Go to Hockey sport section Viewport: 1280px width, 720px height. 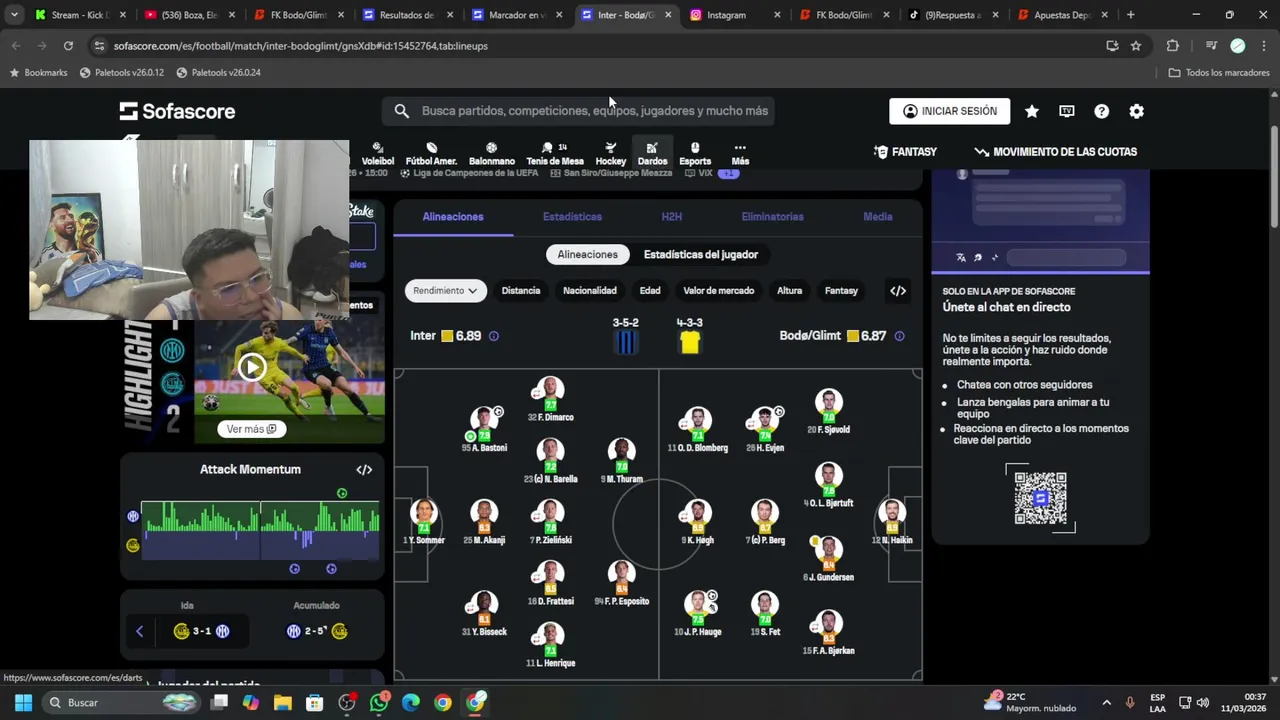[610, 153]
